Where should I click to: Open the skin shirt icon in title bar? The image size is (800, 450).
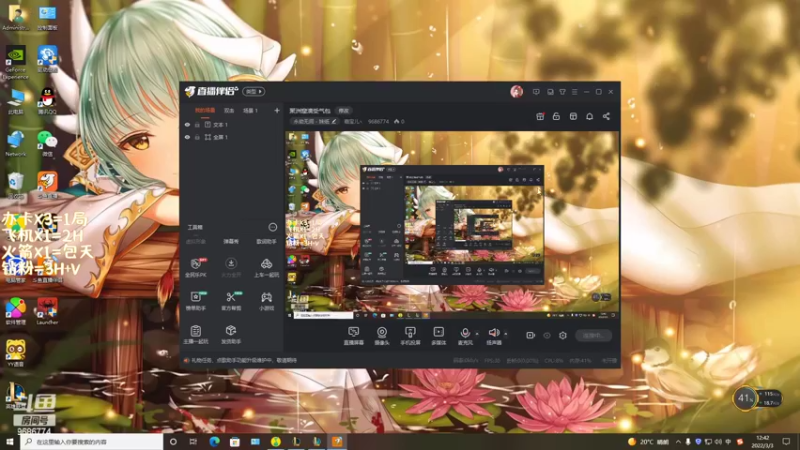click(x=562, y=92)
